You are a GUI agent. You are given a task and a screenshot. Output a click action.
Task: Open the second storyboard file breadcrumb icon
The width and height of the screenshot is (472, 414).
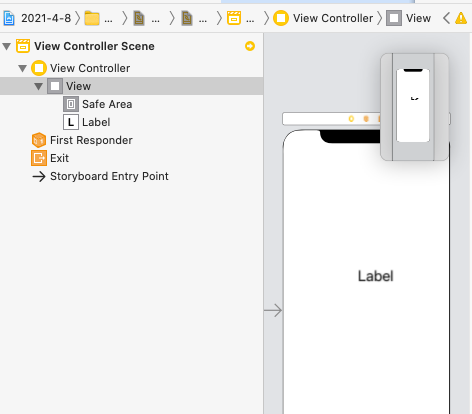(187, 18)
